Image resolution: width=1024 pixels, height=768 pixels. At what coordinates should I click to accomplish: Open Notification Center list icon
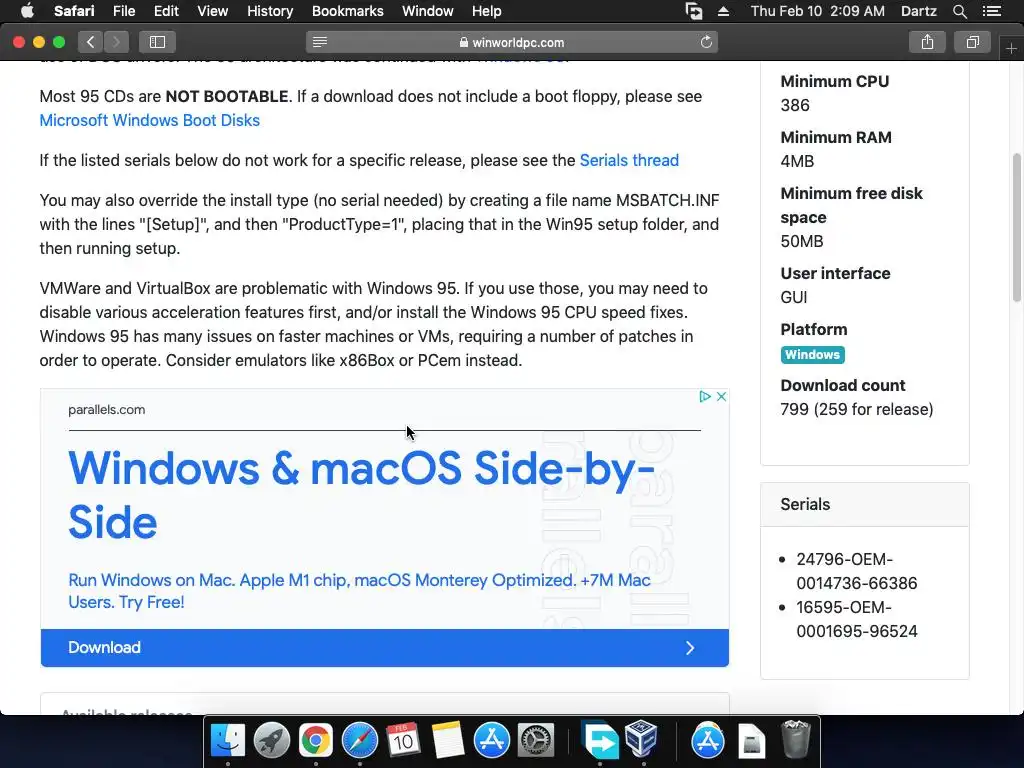[991, 11]
